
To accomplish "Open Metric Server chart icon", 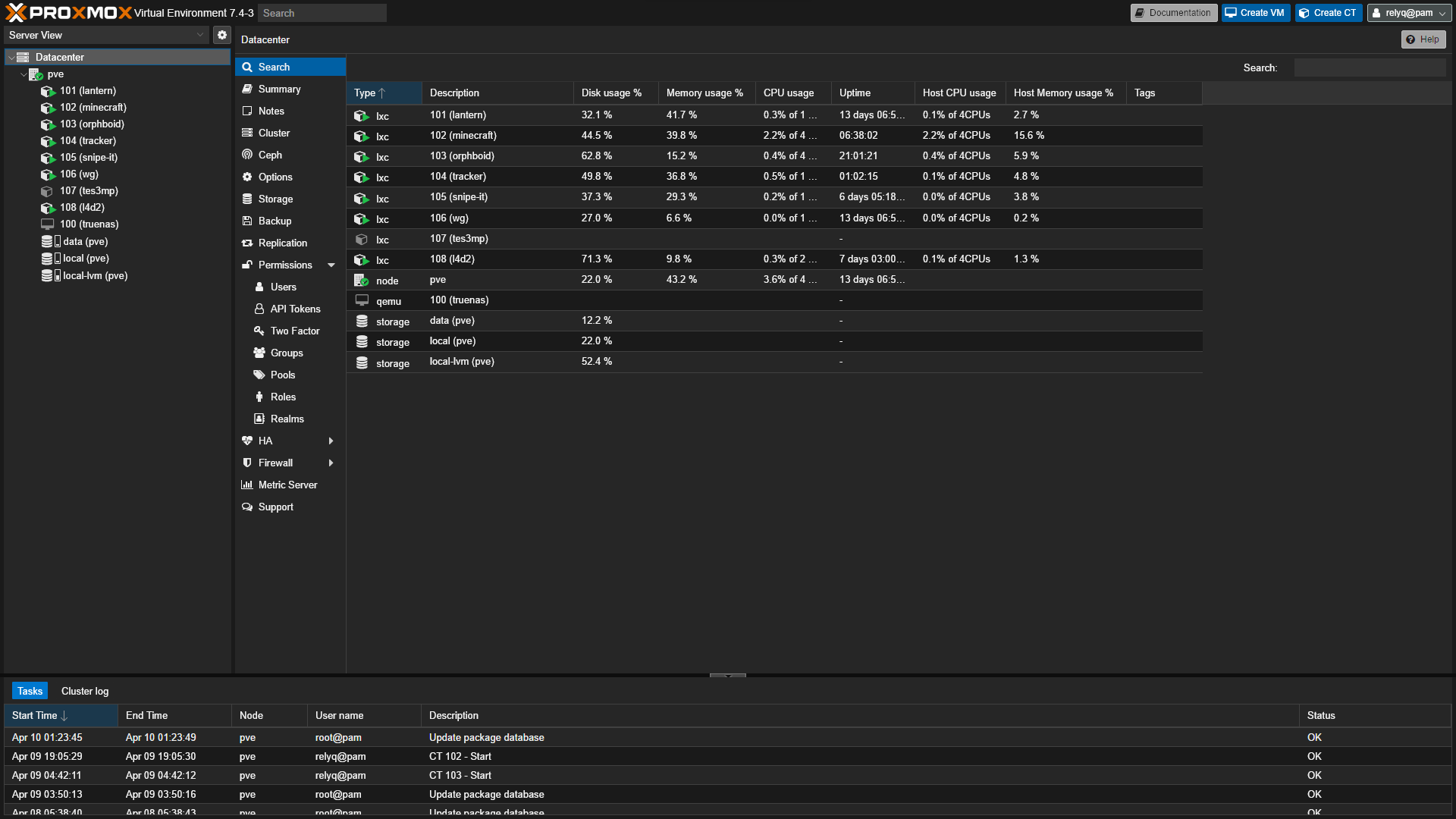I will 247,485.
